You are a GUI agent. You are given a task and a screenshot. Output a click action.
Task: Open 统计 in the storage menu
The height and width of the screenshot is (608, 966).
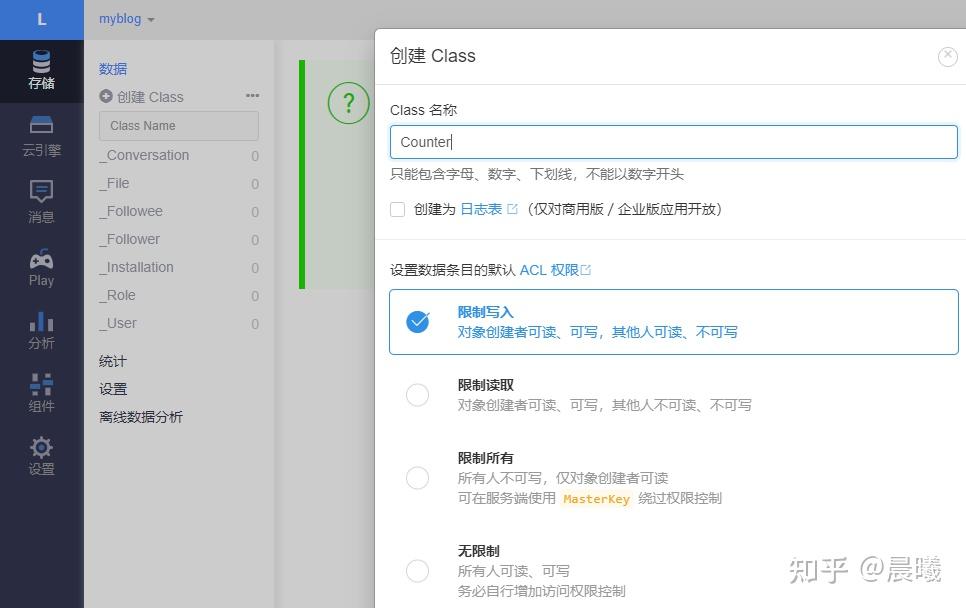pyautogui.click(x=112, y=361)
